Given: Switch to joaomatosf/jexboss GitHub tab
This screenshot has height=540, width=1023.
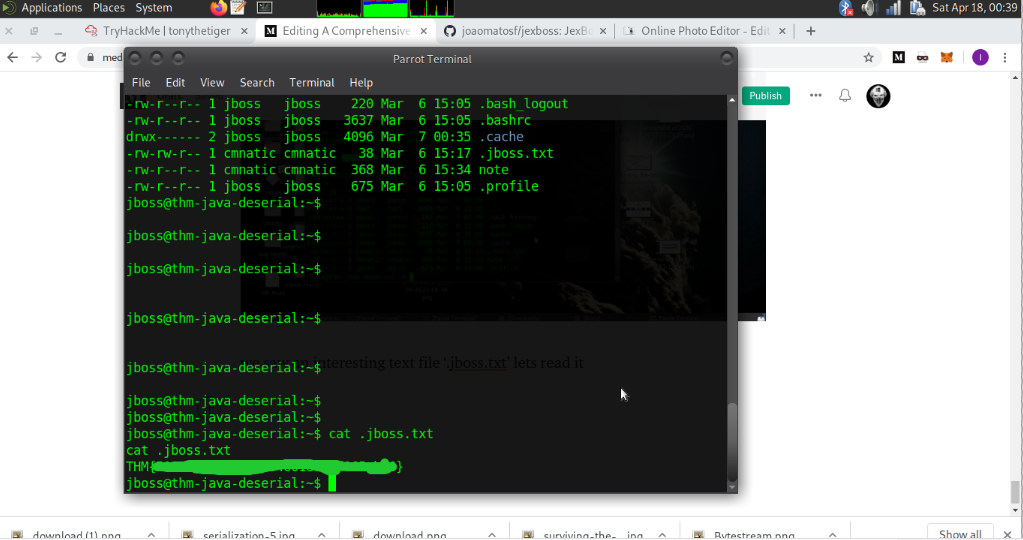Looking at the screenshot, I should [526, 31].
